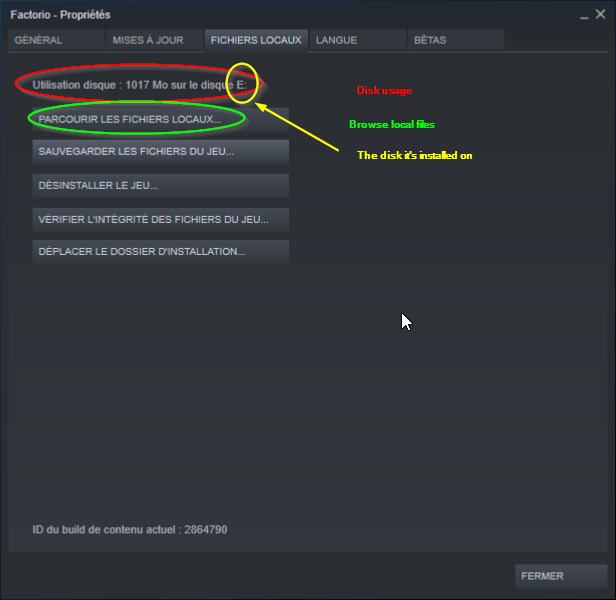The height and width of the screenshot is (600, 616).
Task: Click the 'Factorio - Propriétés' window title
Action: (60, 15)
